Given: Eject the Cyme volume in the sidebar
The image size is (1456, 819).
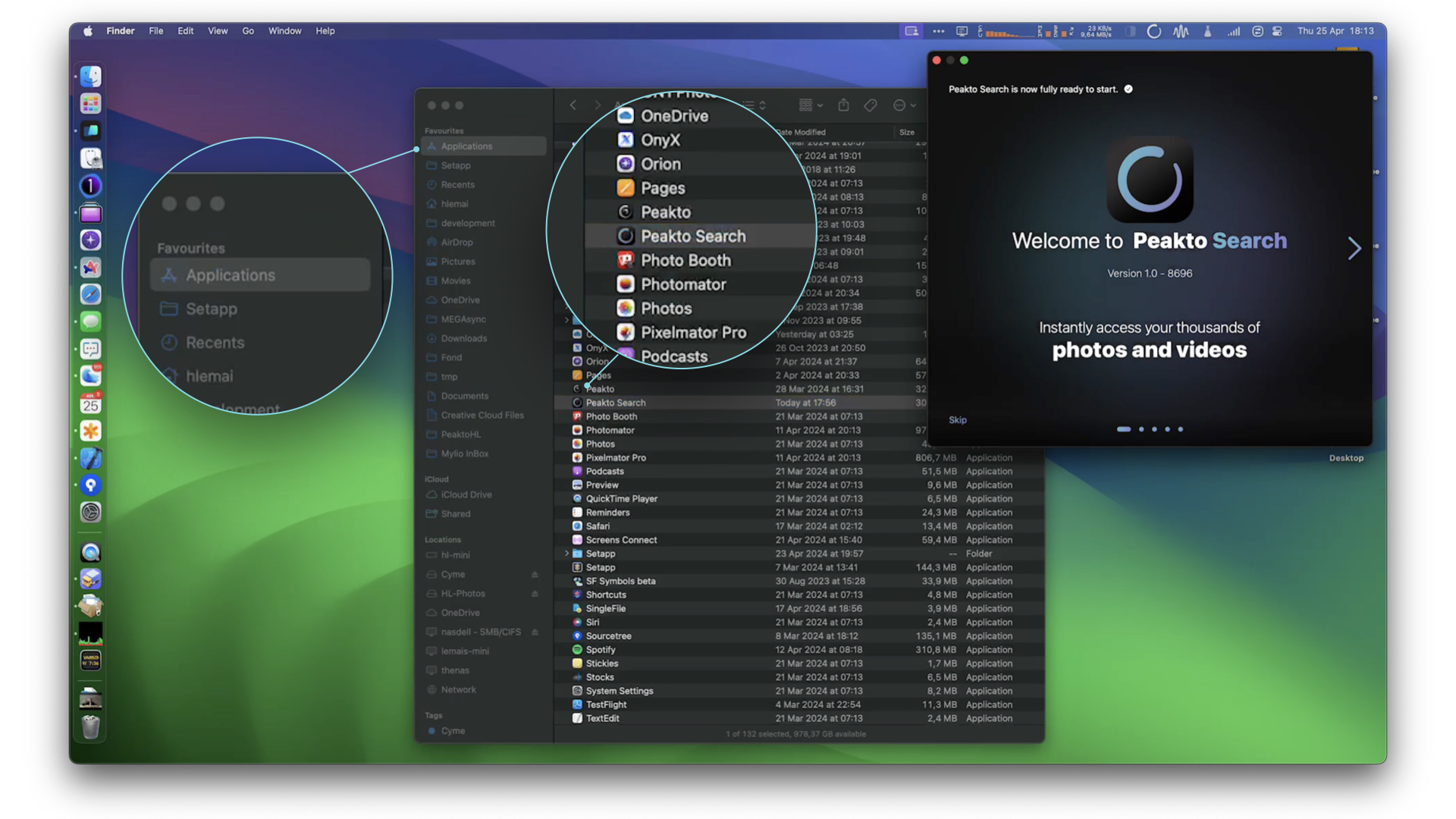Looking at the screenshot, I should (535, 575).
